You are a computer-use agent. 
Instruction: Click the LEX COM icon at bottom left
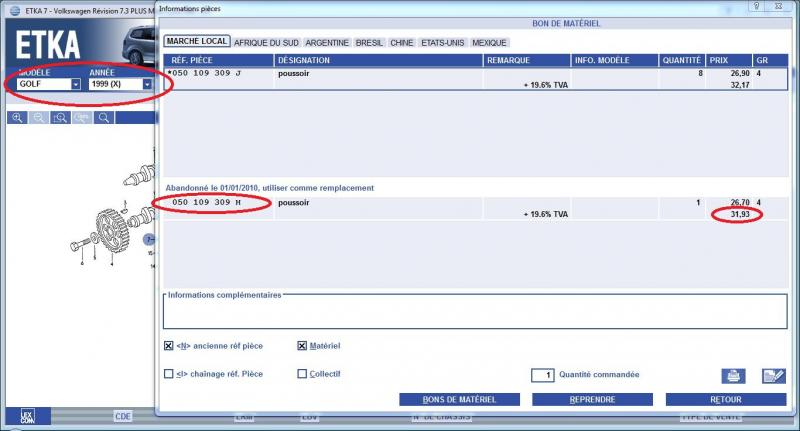(x=28, y=416)
